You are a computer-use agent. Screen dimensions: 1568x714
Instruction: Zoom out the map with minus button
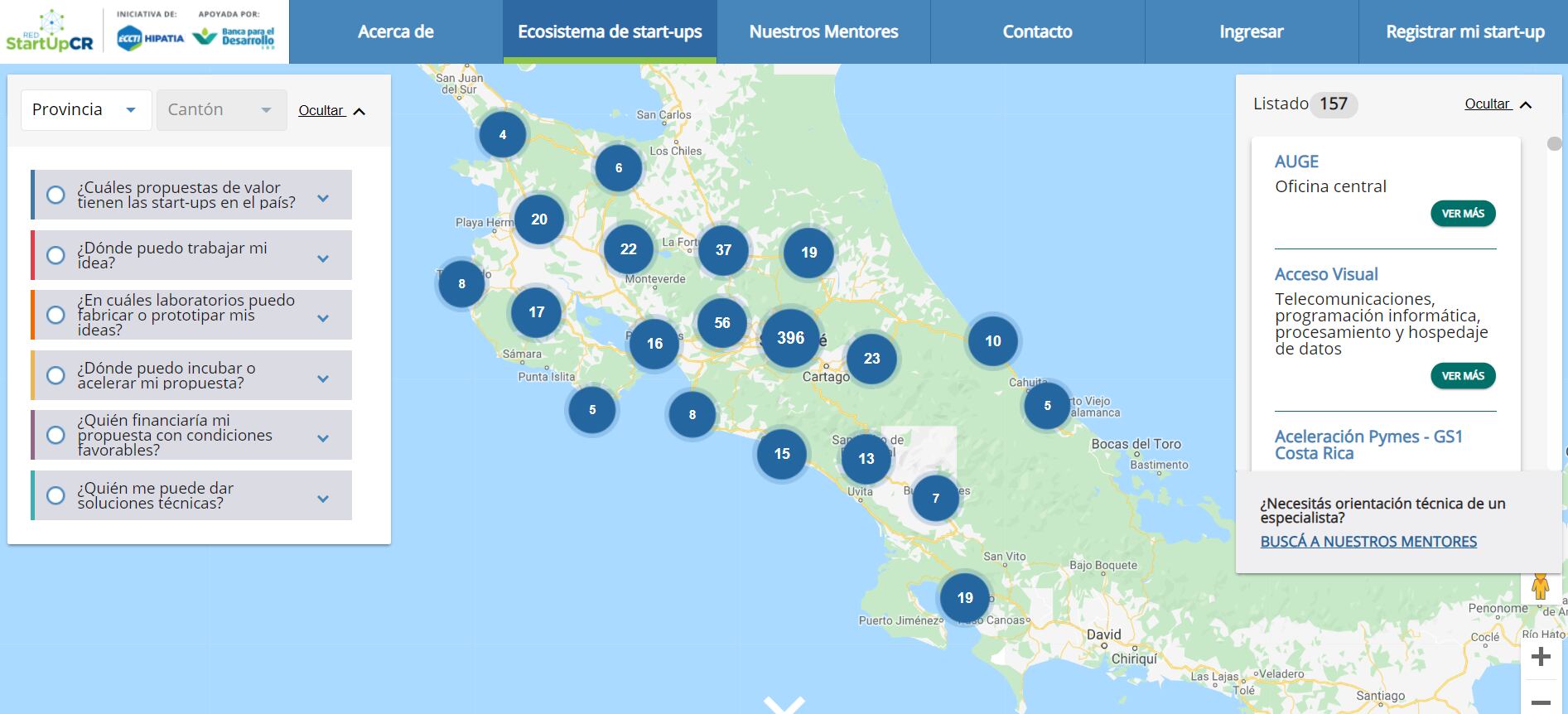coord(1541,701)
